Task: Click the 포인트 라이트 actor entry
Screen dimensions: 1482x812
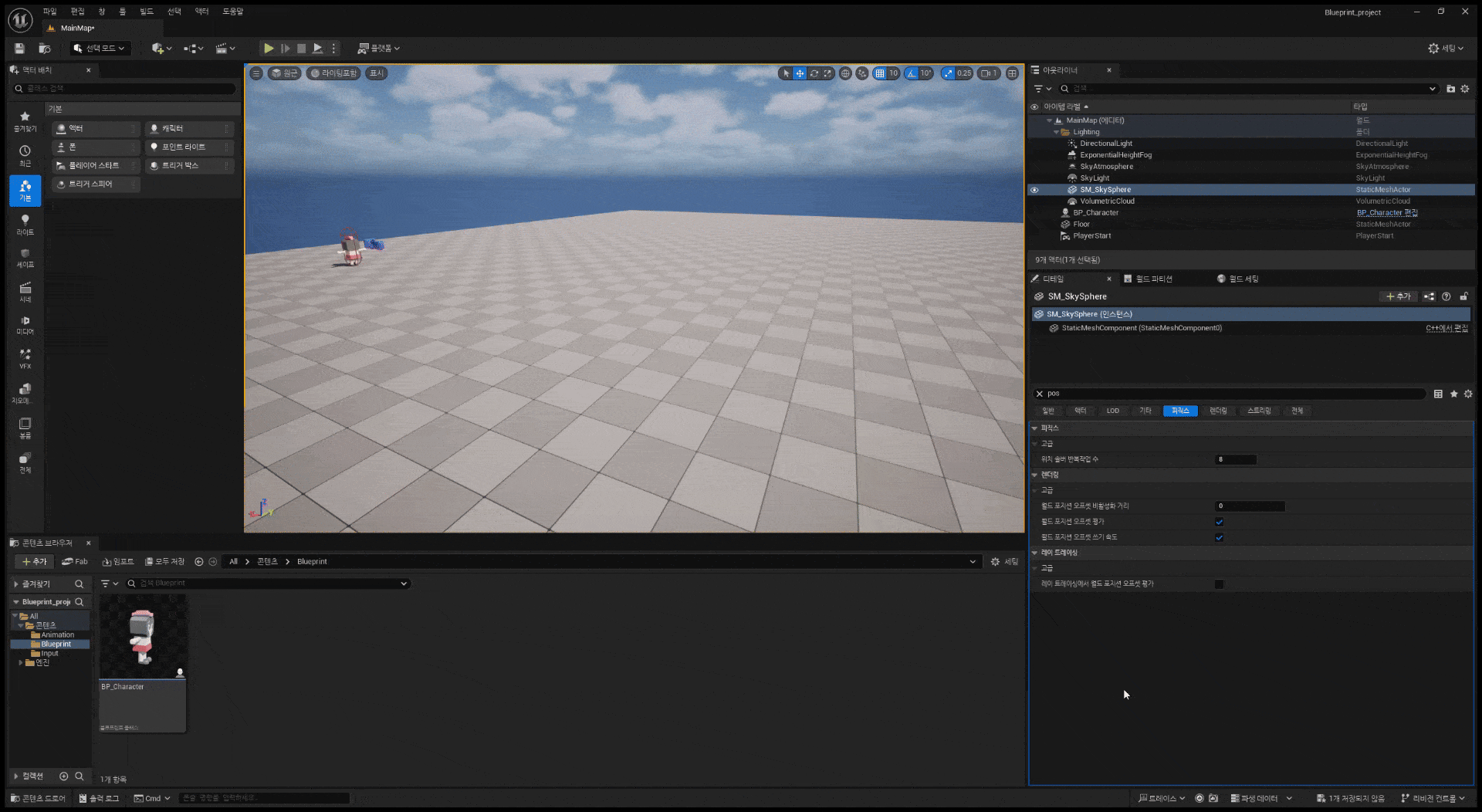Action: (x=189, y=147)
